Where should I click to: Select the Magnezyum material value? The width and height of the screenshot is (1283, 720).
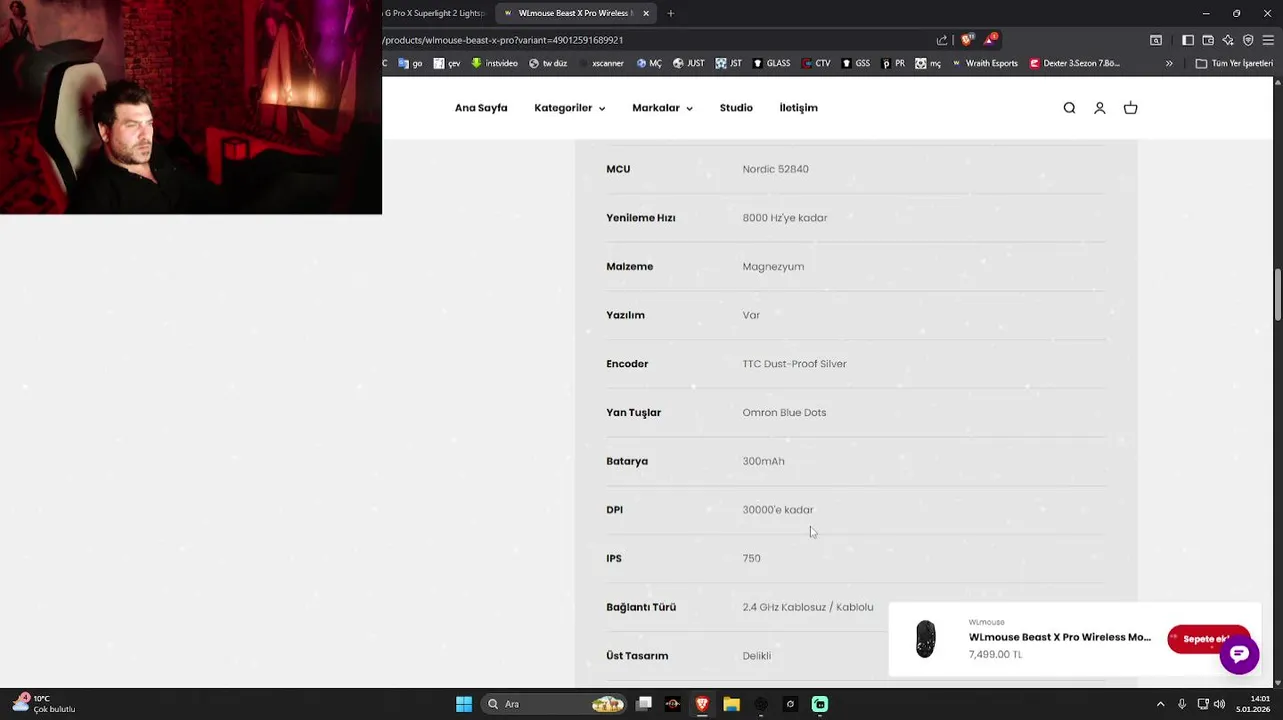tap(773, 267)
